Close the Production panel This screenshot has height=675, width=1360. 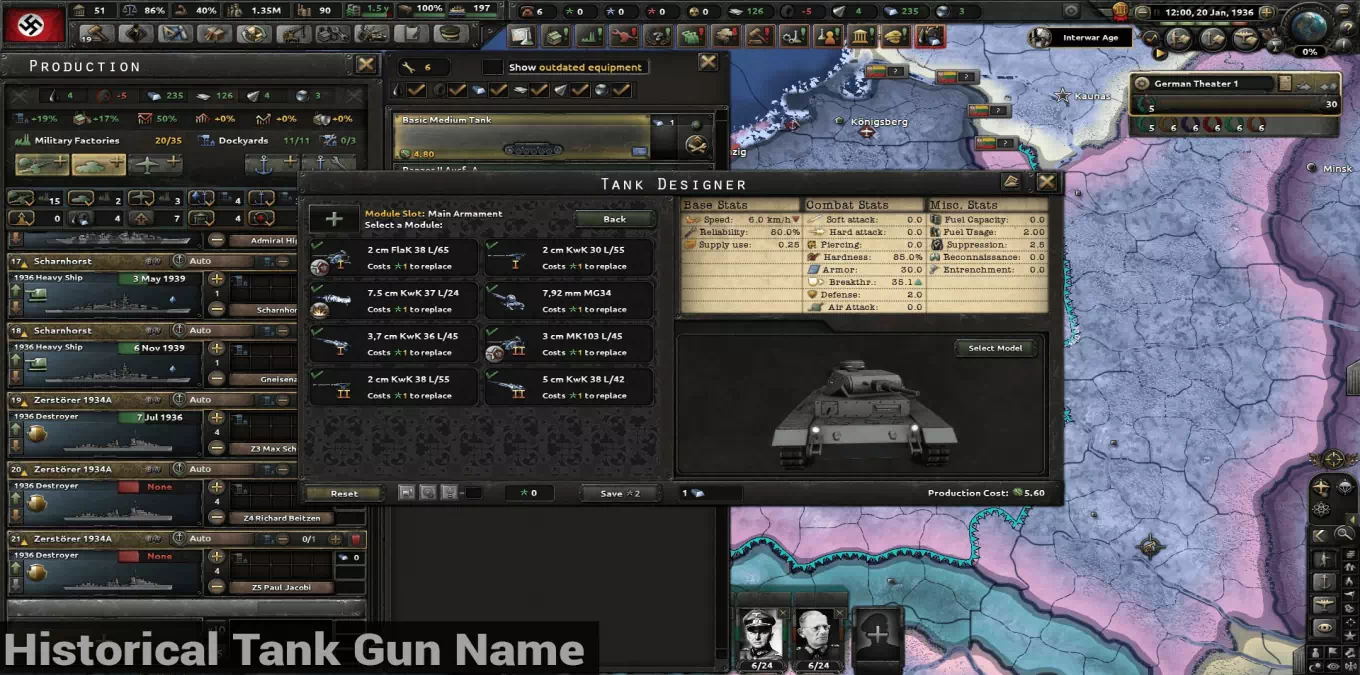[367, 65]
